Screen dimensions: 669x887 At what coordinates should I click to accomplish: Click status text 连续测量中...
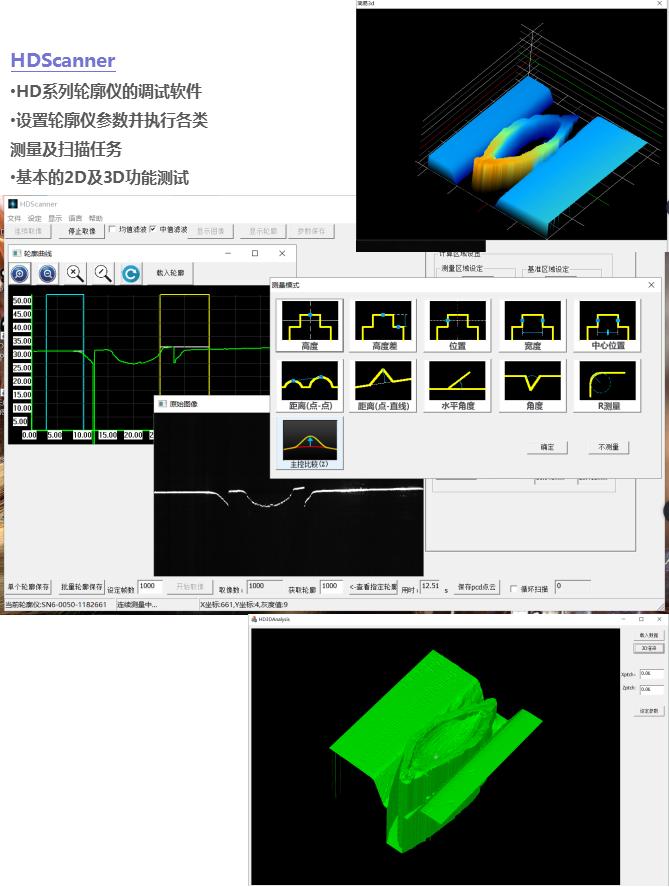137,605
